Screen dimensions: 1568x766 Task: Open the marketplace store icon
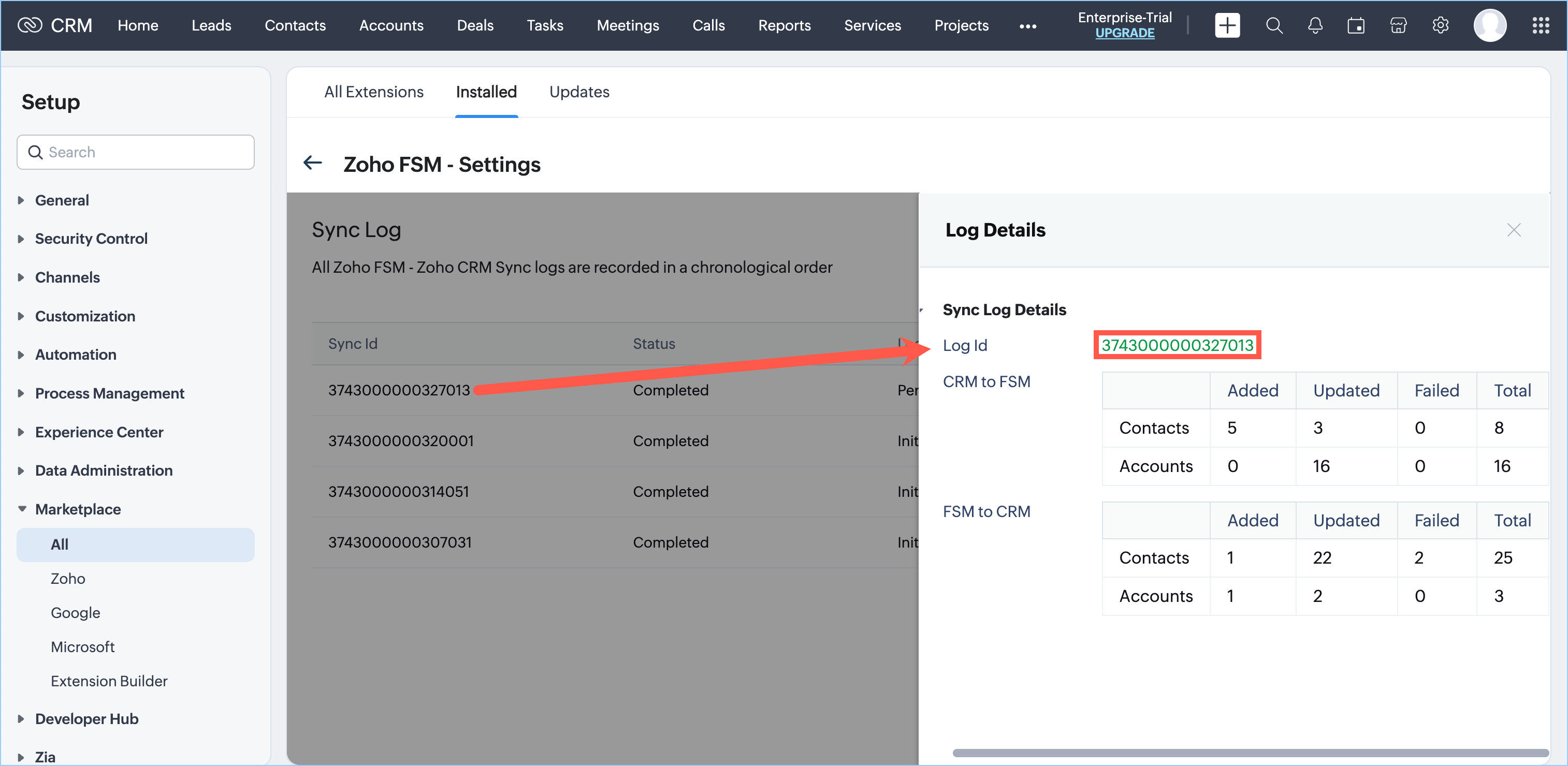[x=1398, y=25]
